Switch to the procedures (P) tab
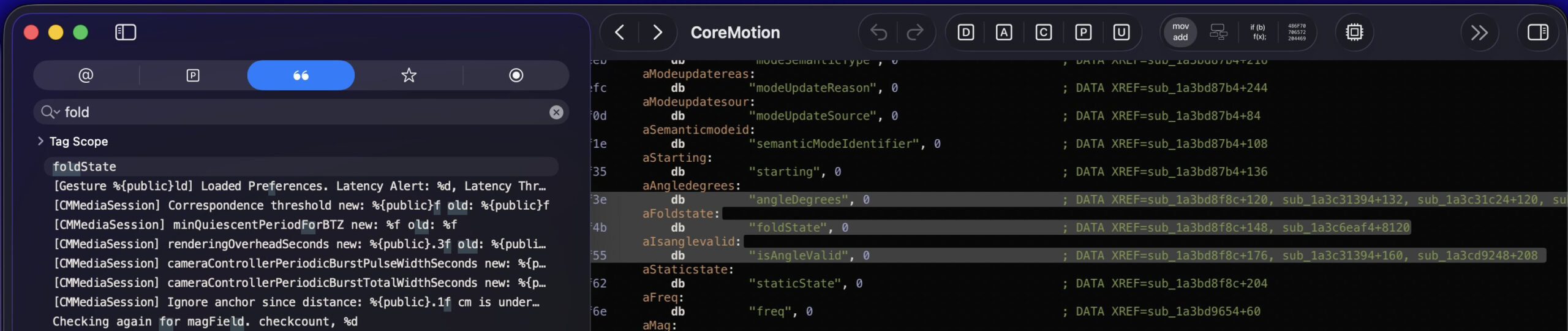Viewport: 1568px width, 331px height. [193, 75]
